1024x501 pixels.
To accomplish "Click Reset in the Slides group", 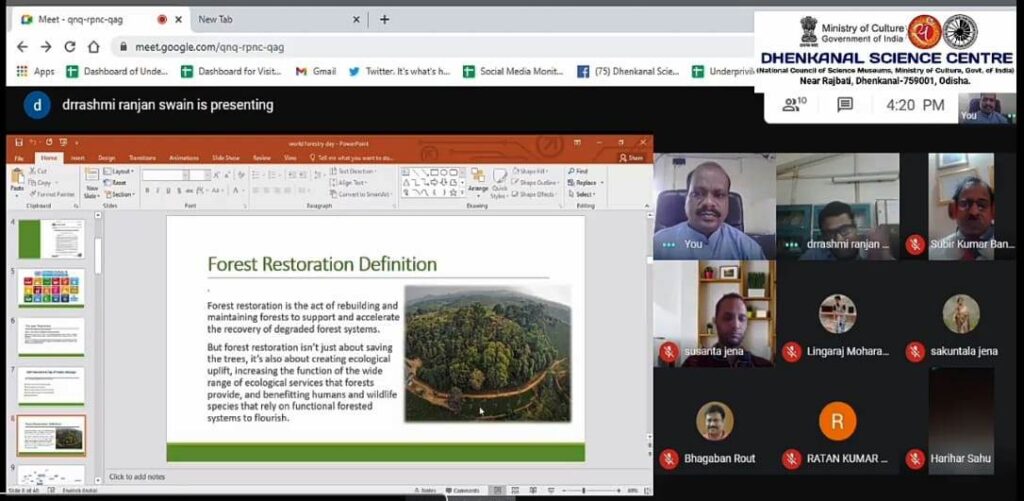I will (116, 183).
